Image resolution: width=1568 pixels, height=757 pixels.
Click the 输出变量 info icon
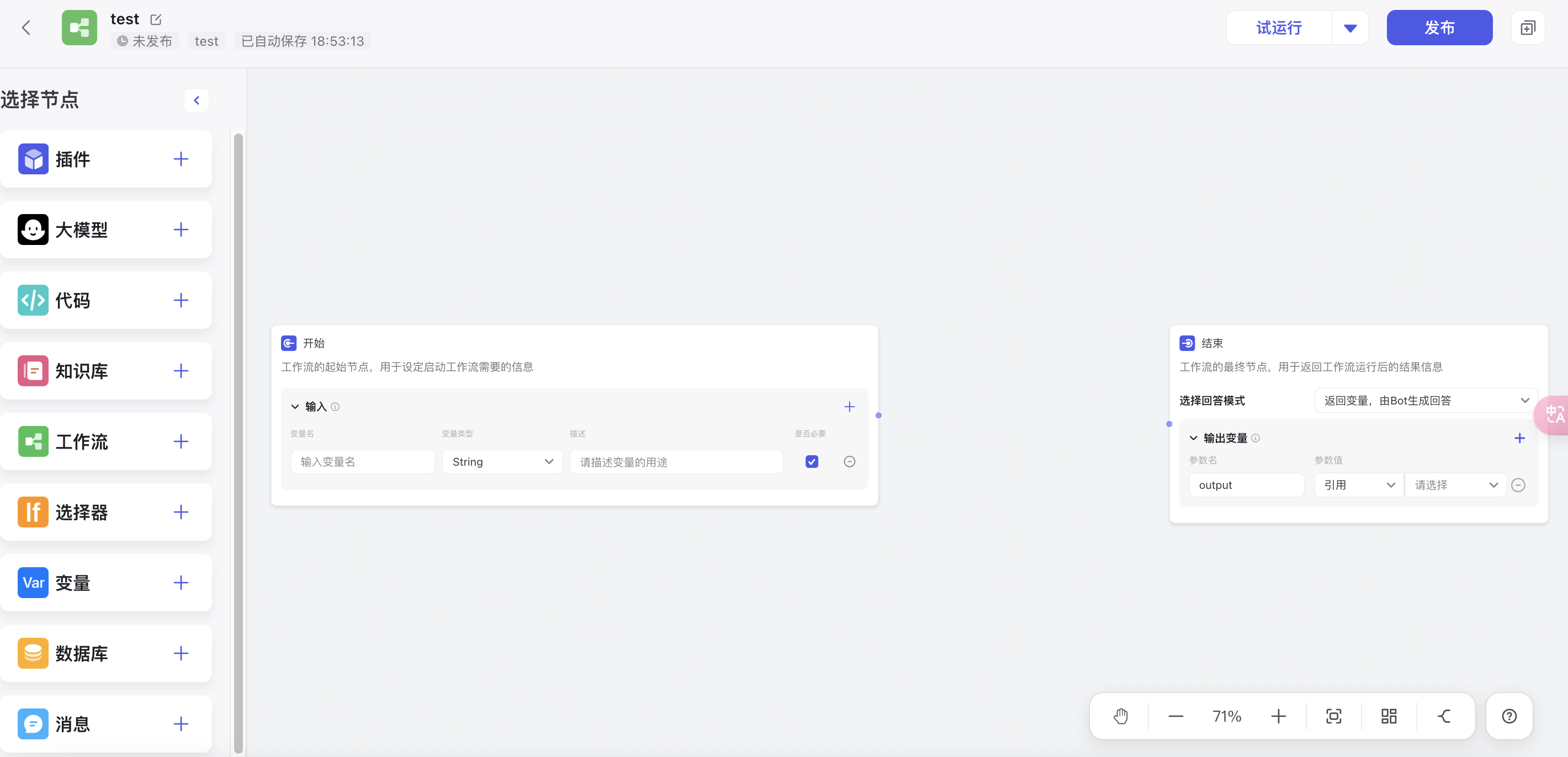(x=1255, y=438)
